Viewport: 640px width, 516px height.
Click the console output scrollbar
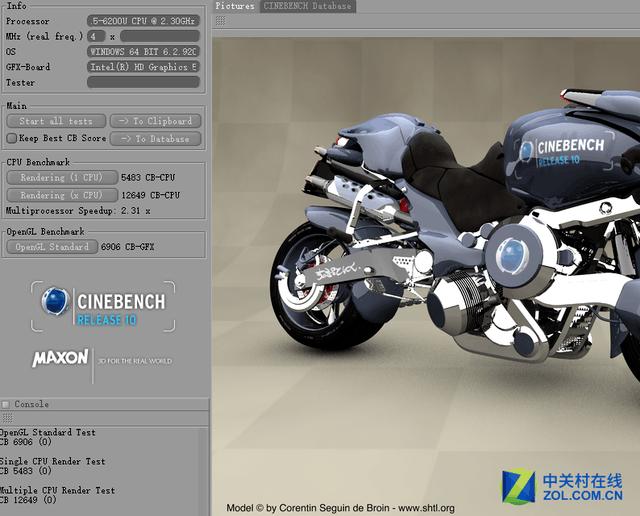point(205,470)
